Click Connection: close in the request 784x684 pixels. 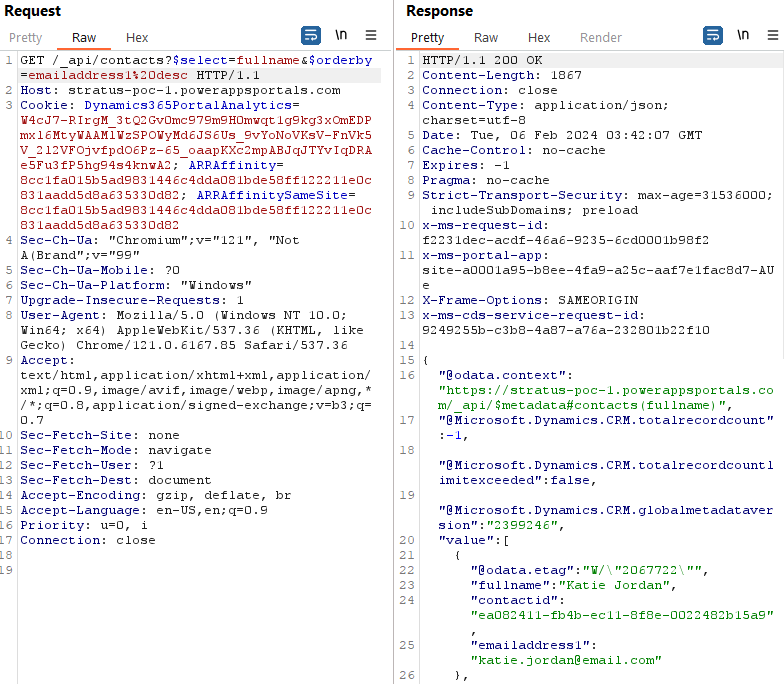88,540
